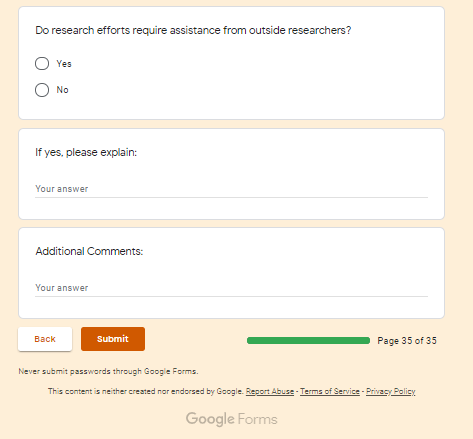Viewport: 473px width, 439px height.
Task: Select the No radio button
Action: point(42,90)
